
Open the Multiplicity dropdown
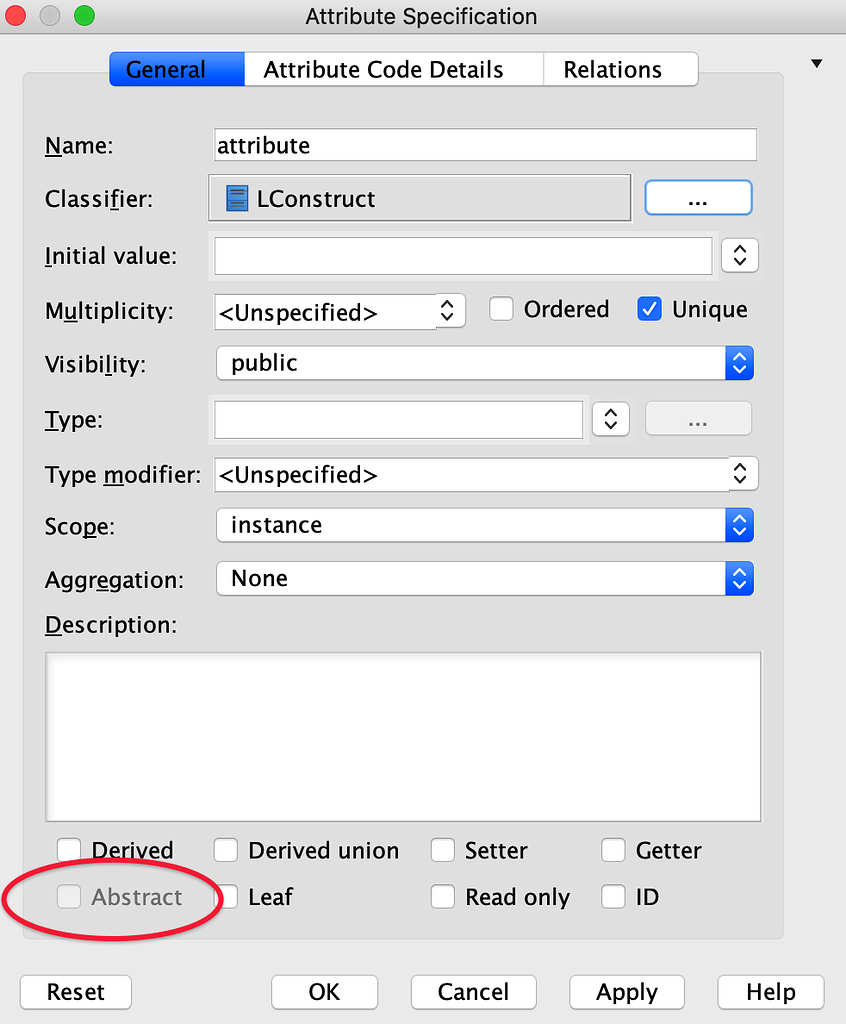coord(449,311)
